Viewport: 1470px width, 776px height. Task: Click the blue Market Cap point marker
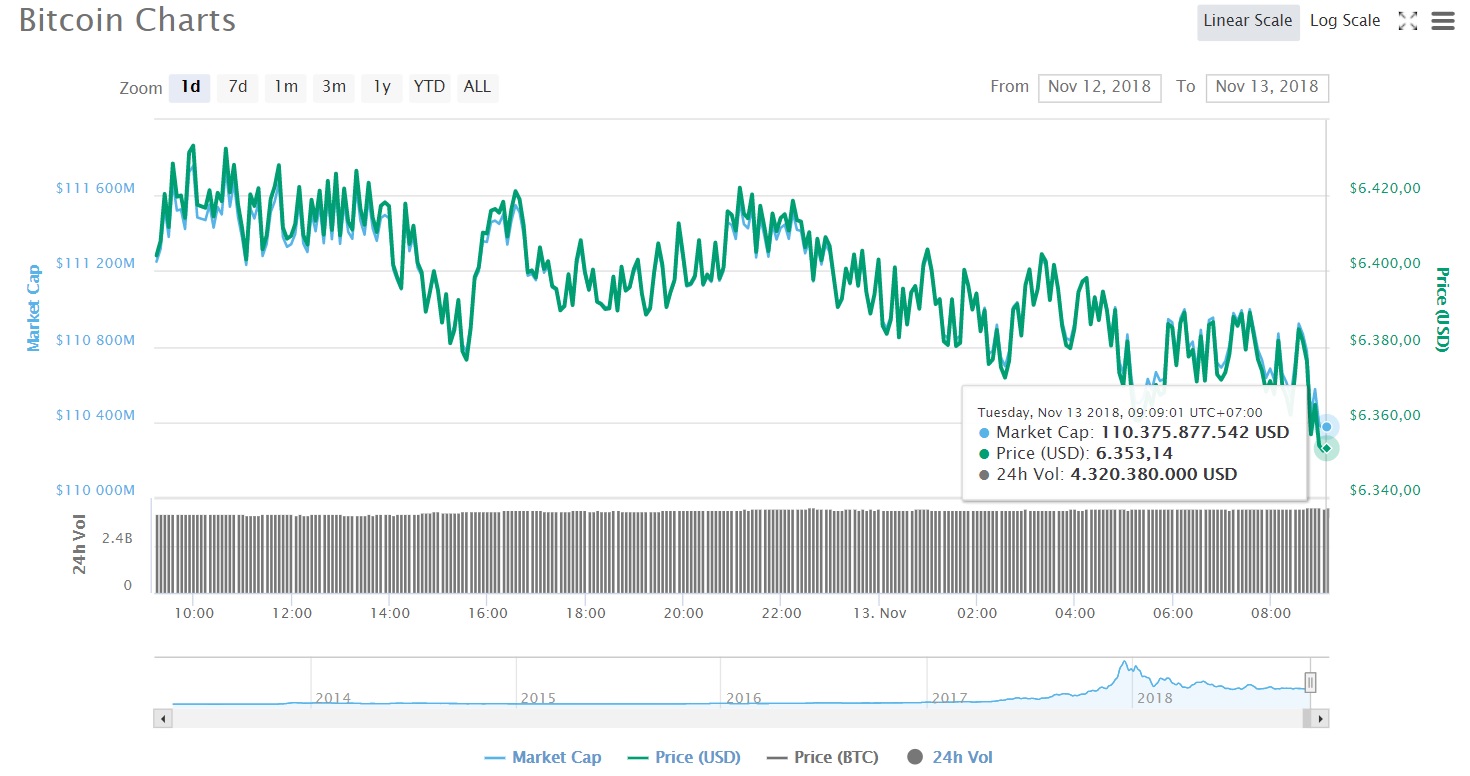point(1326,427)
